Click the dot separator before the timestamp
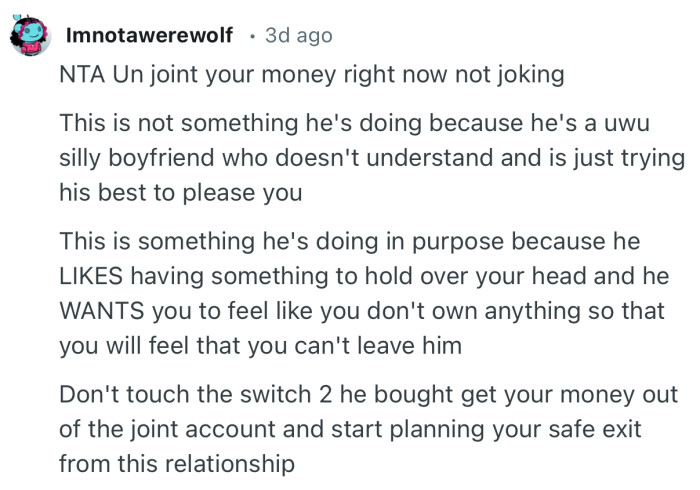Viewport: 700px width, 490px height. [254, 36]
